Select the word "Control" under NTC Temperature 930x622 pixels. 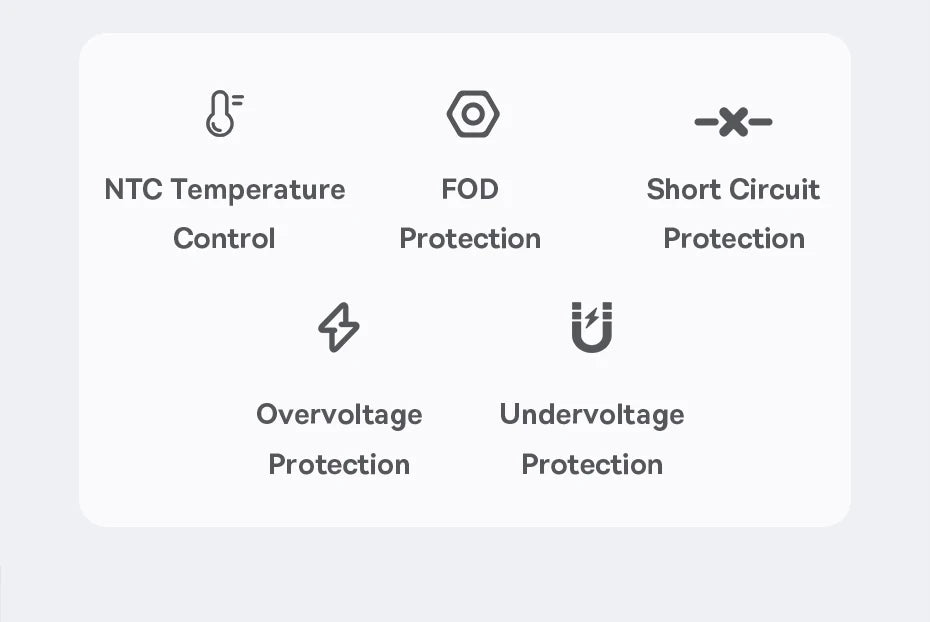coord(224,239)
